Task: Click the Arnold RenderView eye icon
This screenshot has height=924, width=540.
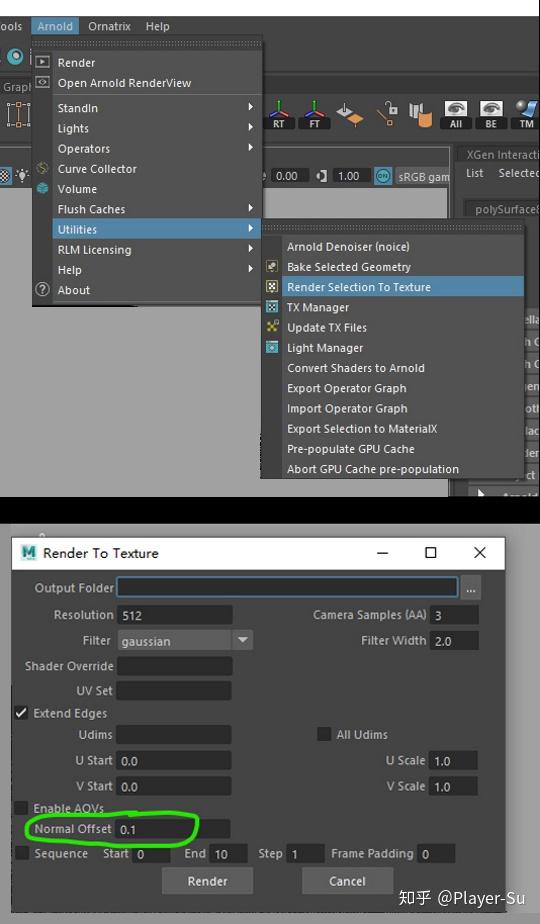Action: (42, 82)
